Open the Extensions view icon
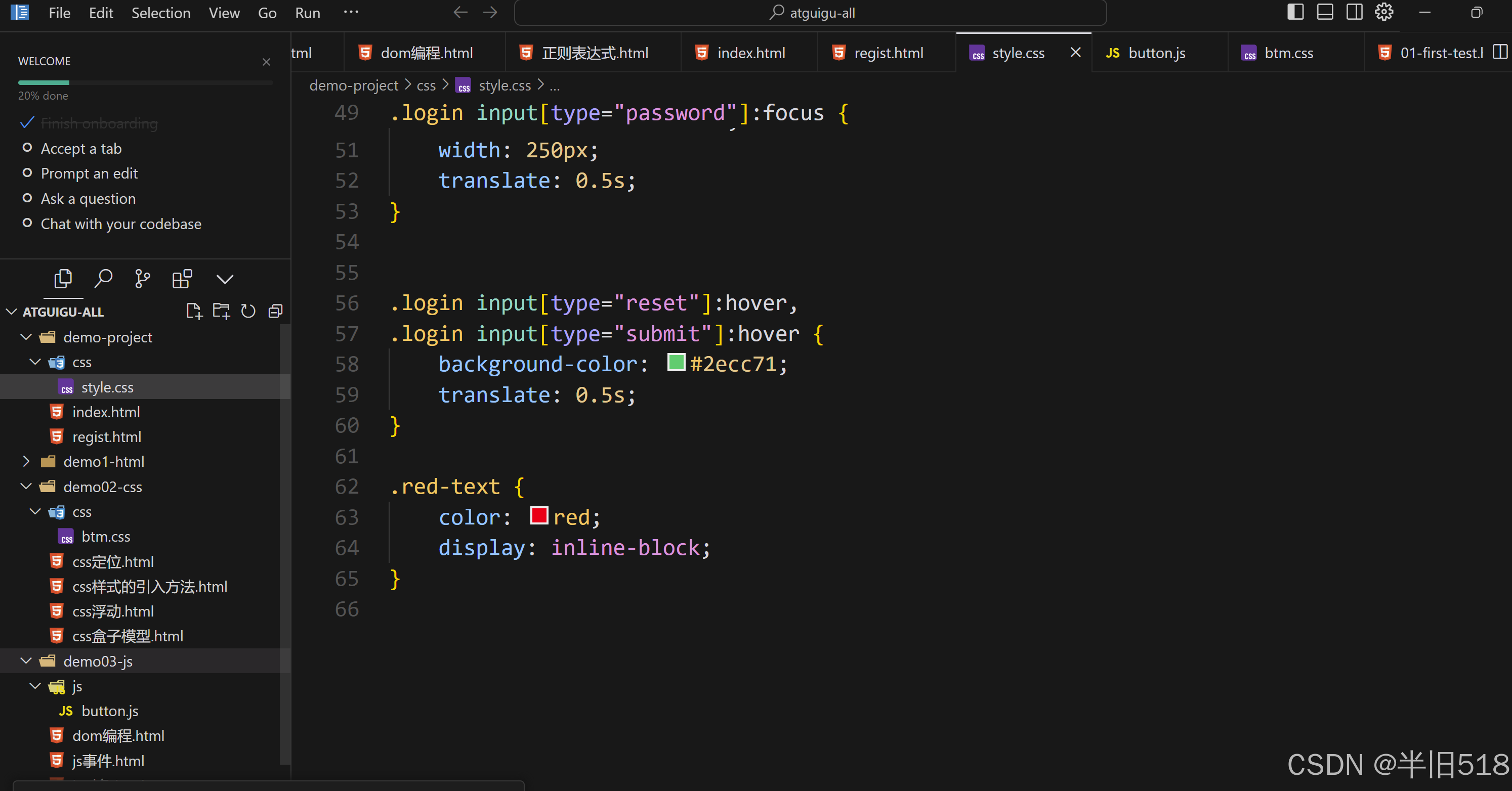Image resolution: width=1512 pixels, height=791 pixels. pos(182,279)
